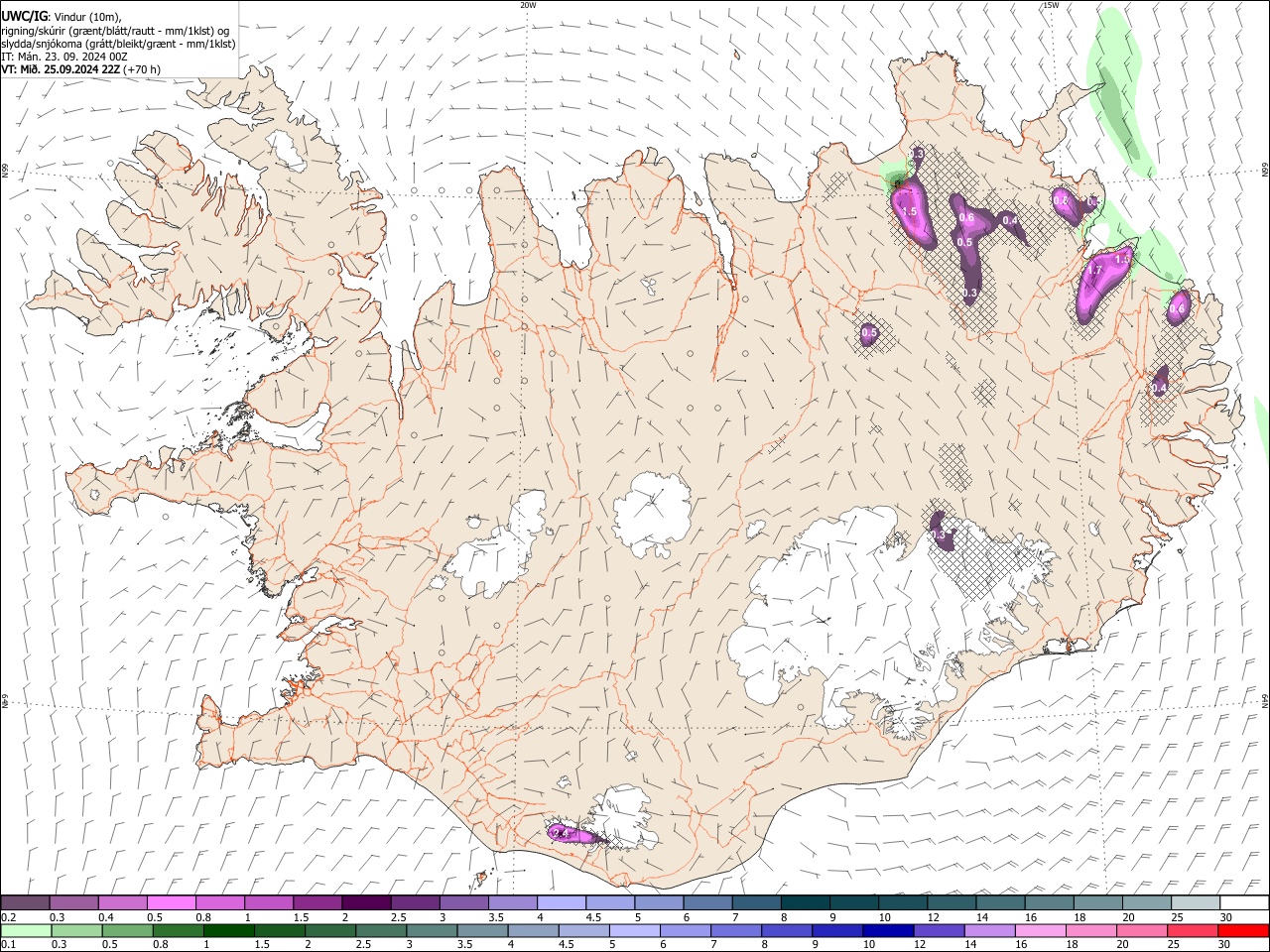
Task: Pick the light pink 16 rain legend swatch
Action: [x=1041, y=930]
